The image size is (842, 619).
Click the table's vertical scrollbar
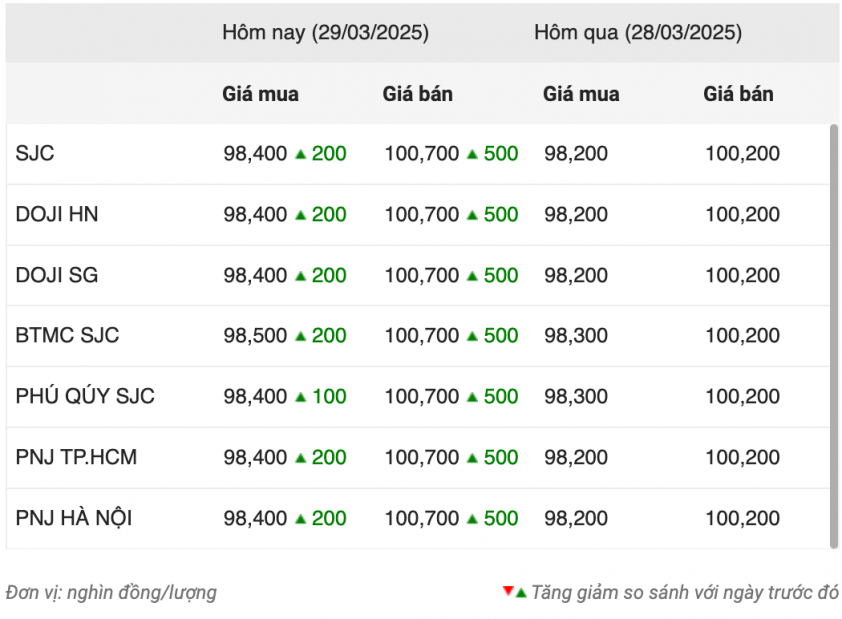834,337
